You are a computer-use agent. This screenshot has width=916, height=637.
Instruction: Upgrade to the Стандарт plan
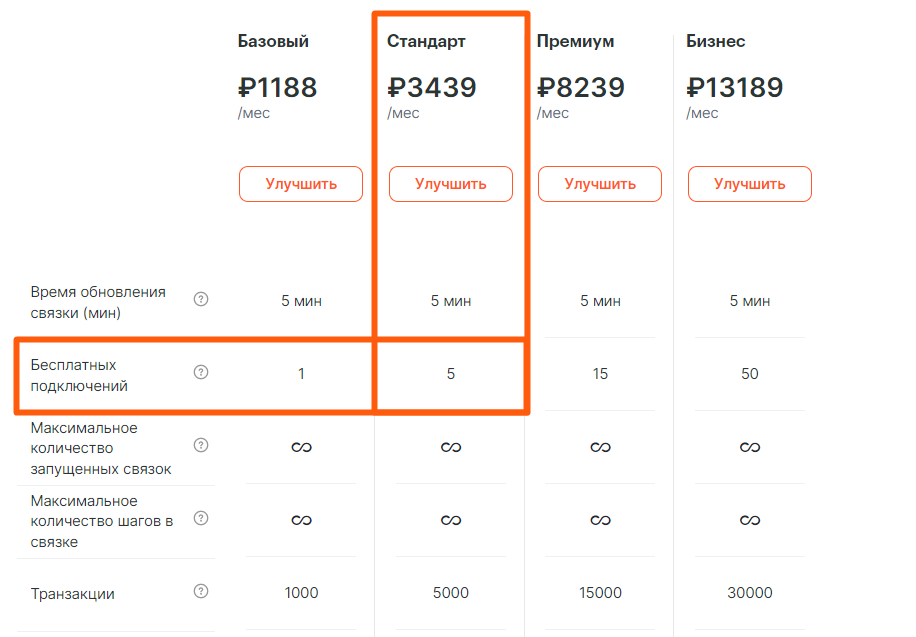click(450, 184)
